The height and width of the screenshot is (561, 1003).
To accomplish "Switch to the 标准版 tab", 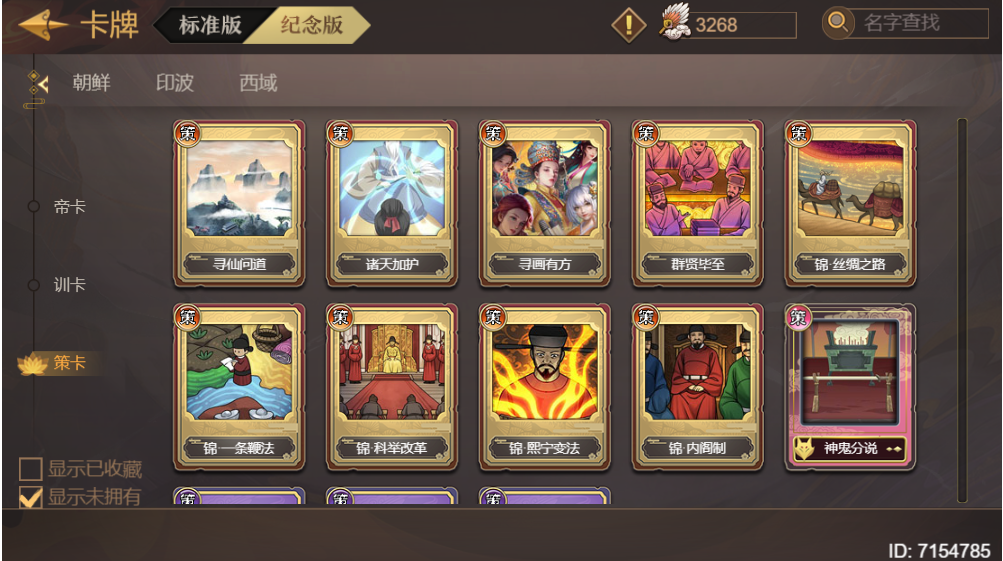I will click(210, 26).
